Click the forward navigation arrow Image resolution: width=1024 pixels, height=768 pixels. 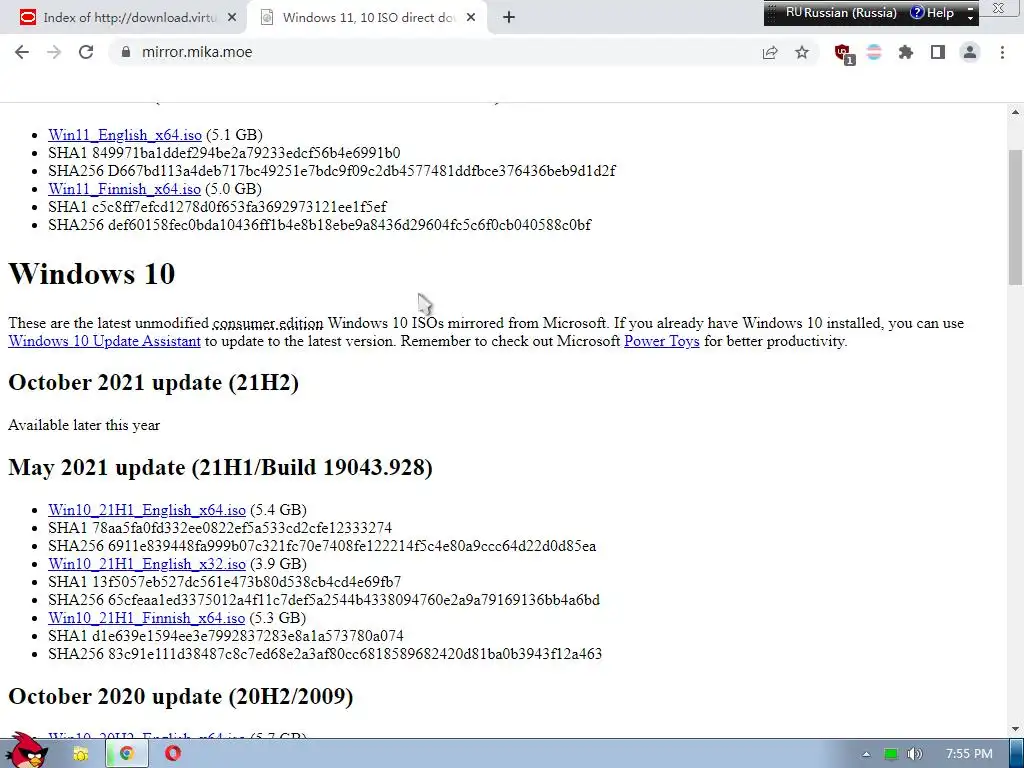pyautogui.click(x=54, y=52)
